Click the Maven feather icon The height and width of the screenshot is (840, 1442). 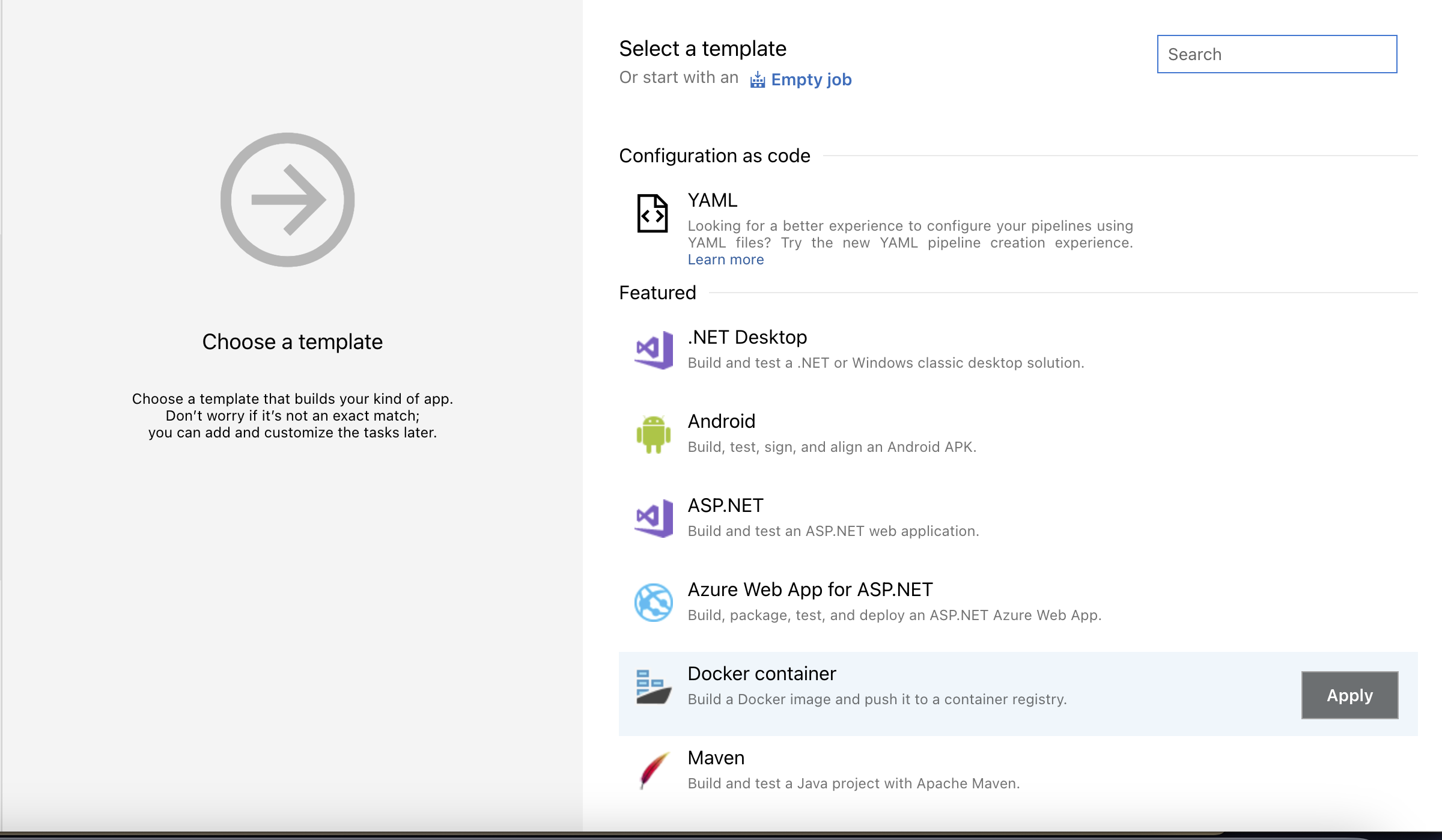654,770
